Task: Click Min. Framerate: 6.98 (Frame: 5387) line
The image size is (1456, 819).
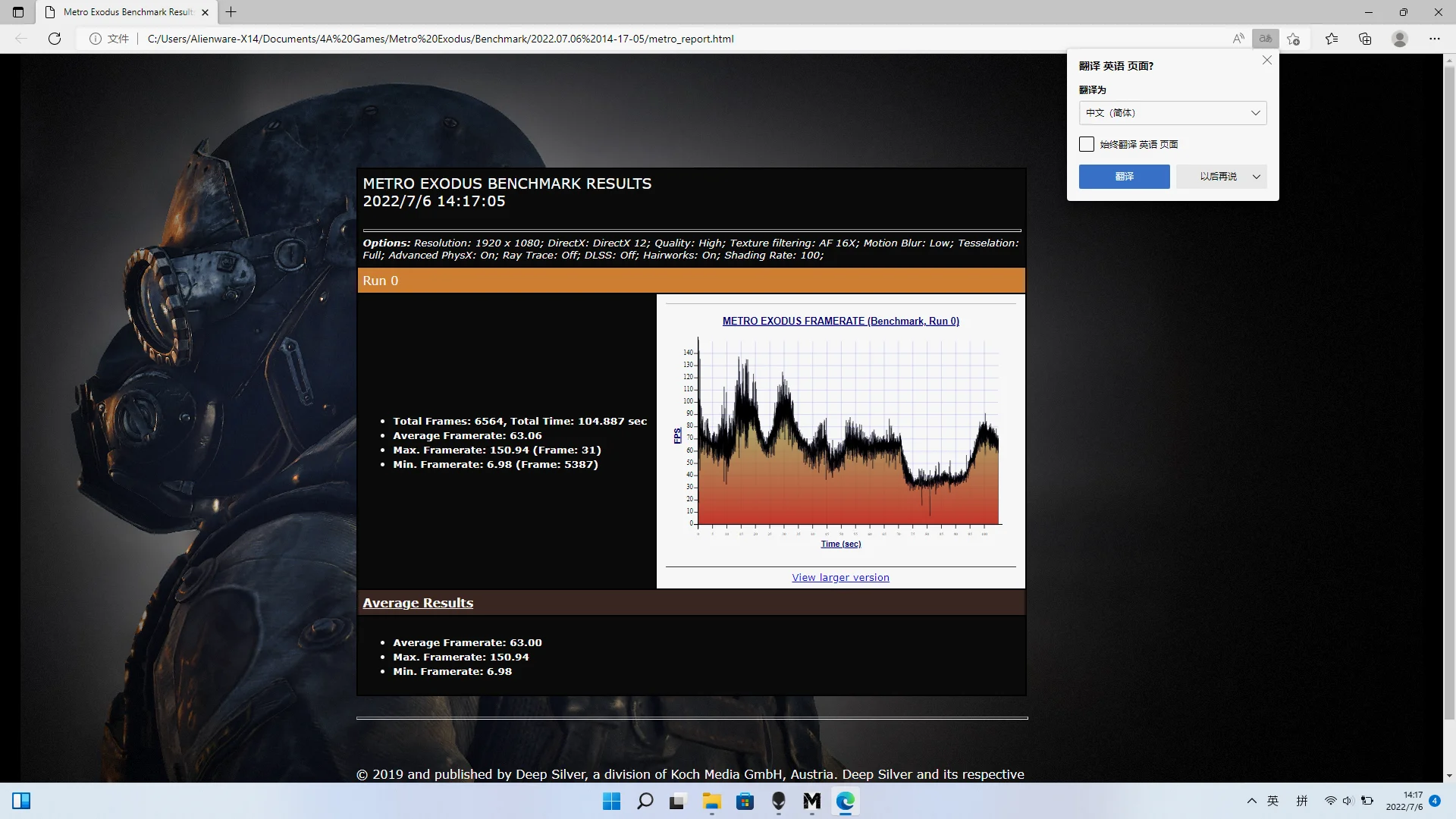Action: (495, 464)
